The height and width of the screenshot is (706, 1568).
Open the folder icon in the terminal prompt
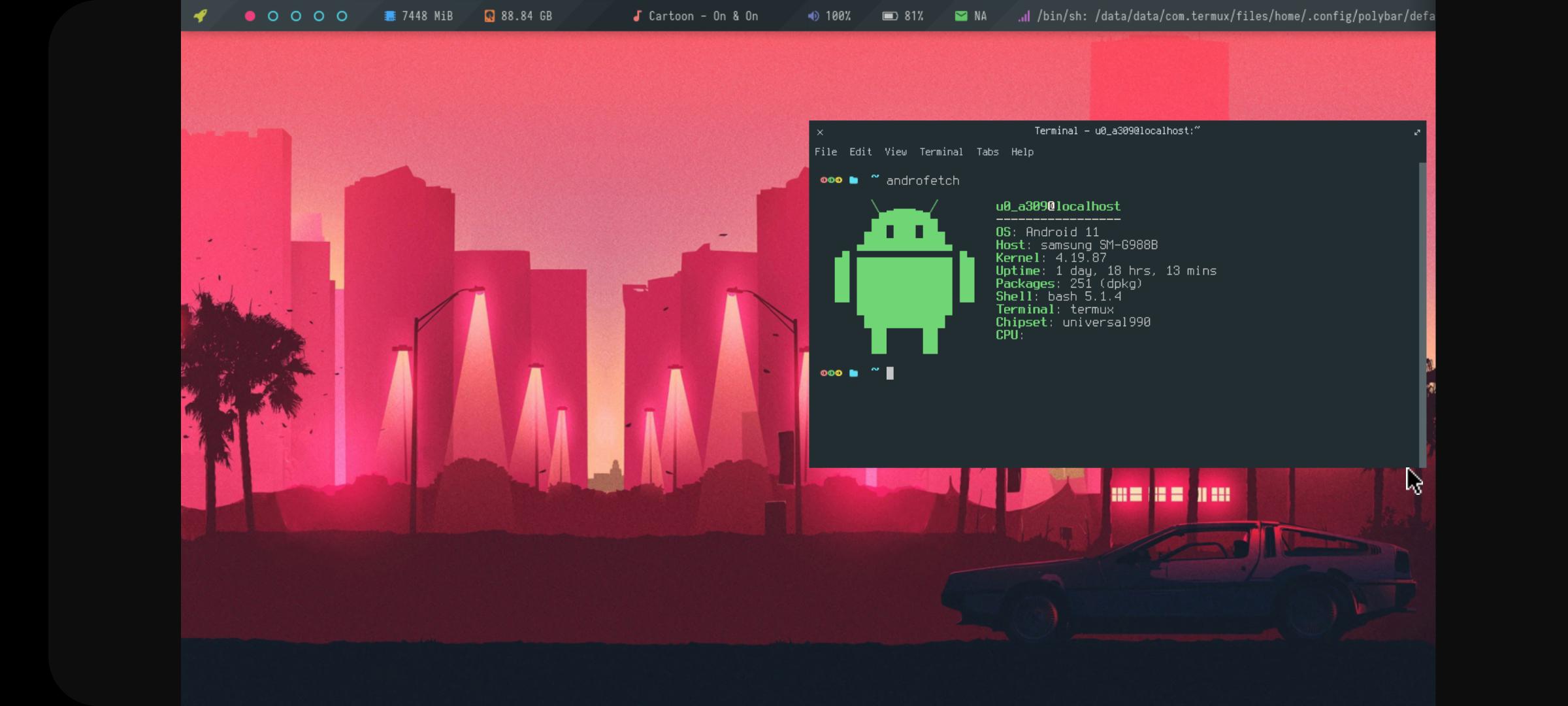click(853, 180)
